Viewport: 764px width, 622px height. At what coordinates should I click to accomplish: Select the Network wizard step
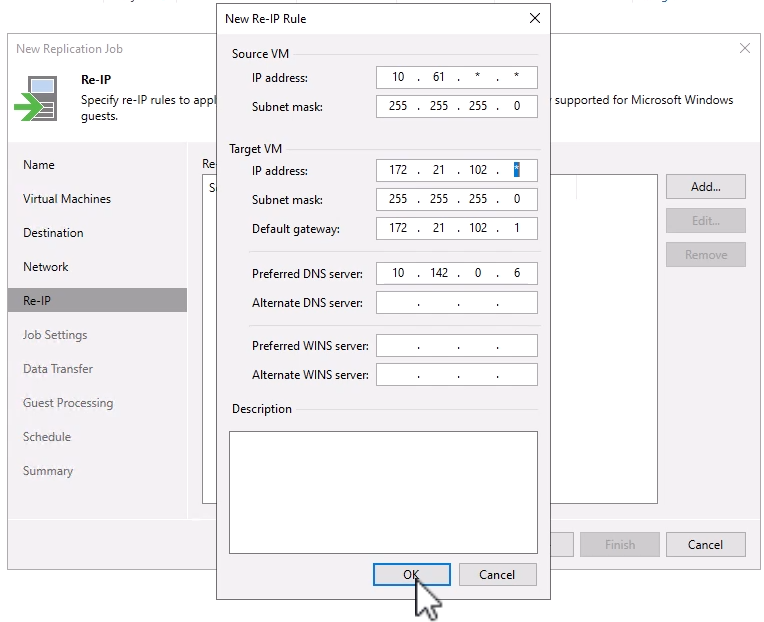[46, 267]
